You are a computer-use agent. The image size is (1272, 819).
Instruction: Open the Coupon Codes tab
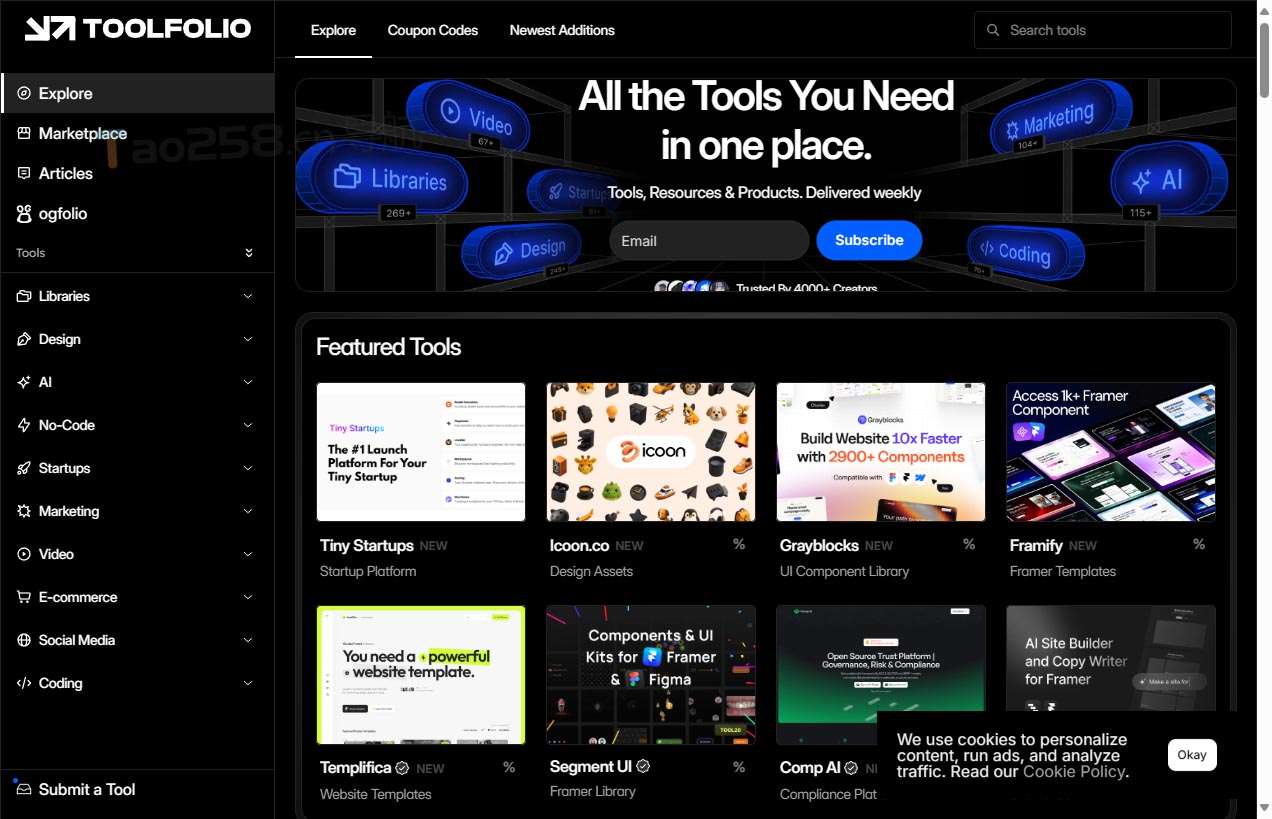point(433,30)
